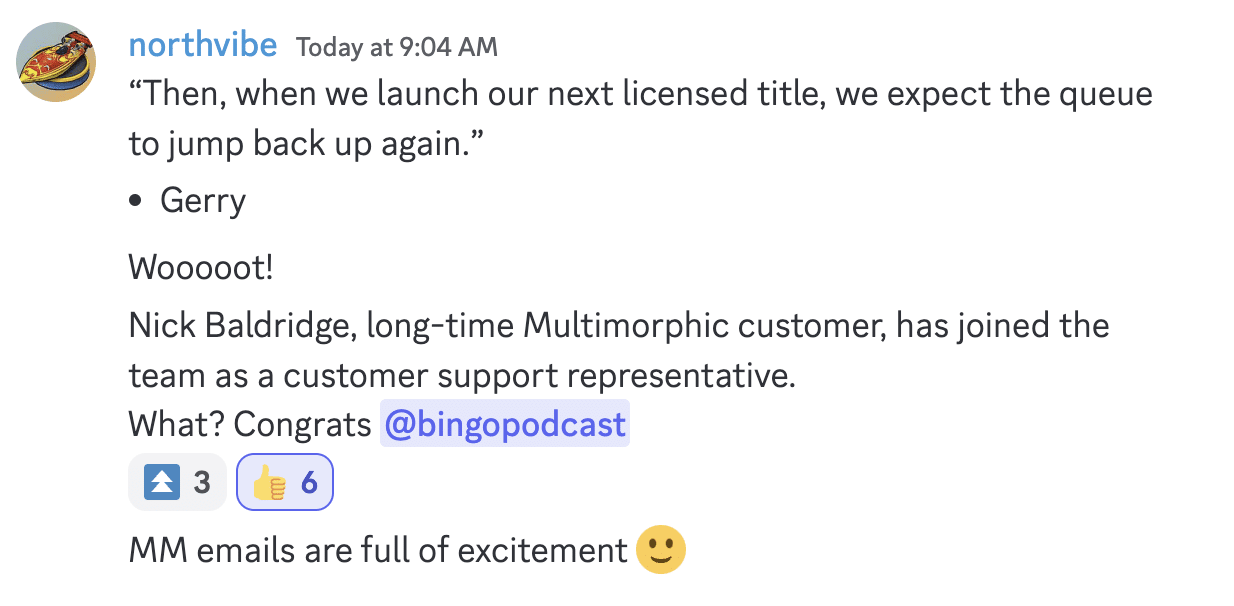Click the customer support representative line
Image resolution: width=1234 pixels, height=606 pixels.
[x=461, y=376]
